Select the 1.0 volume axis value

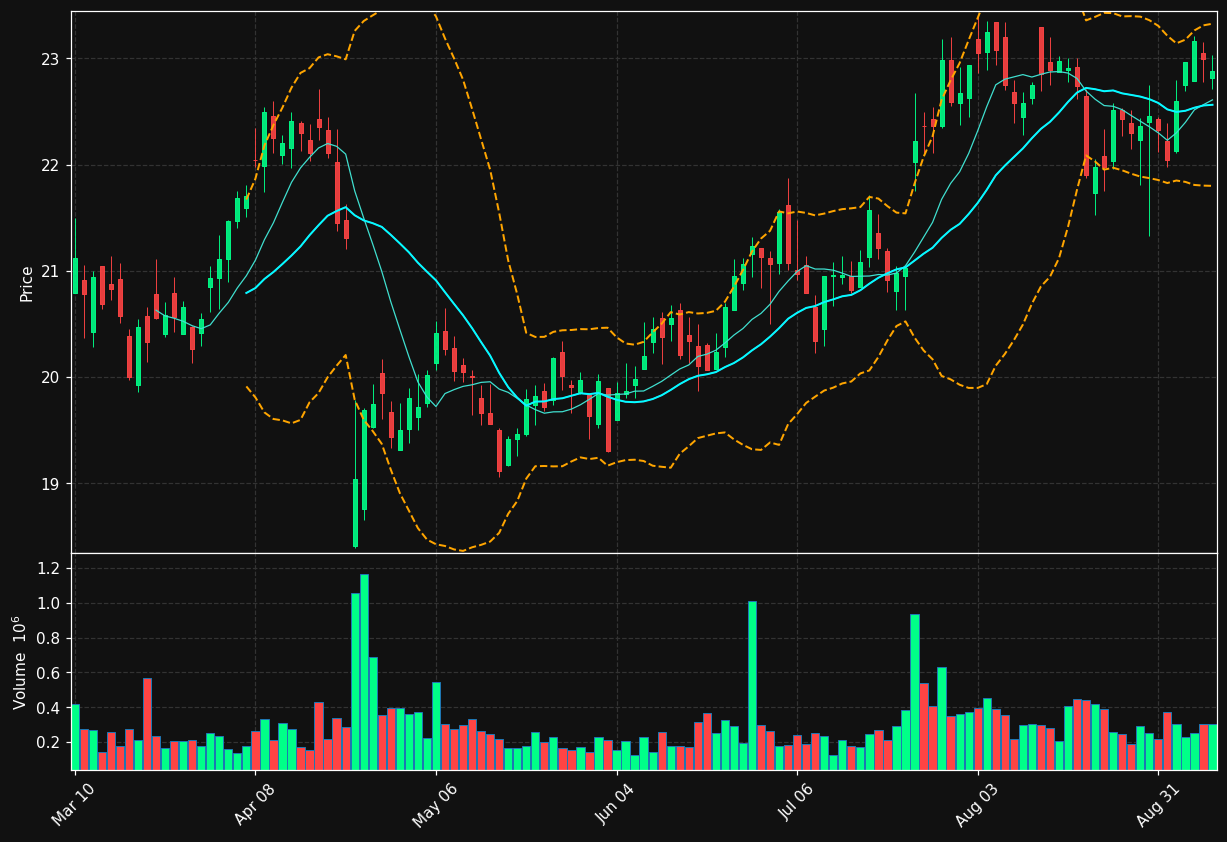[x=50, y=603]
